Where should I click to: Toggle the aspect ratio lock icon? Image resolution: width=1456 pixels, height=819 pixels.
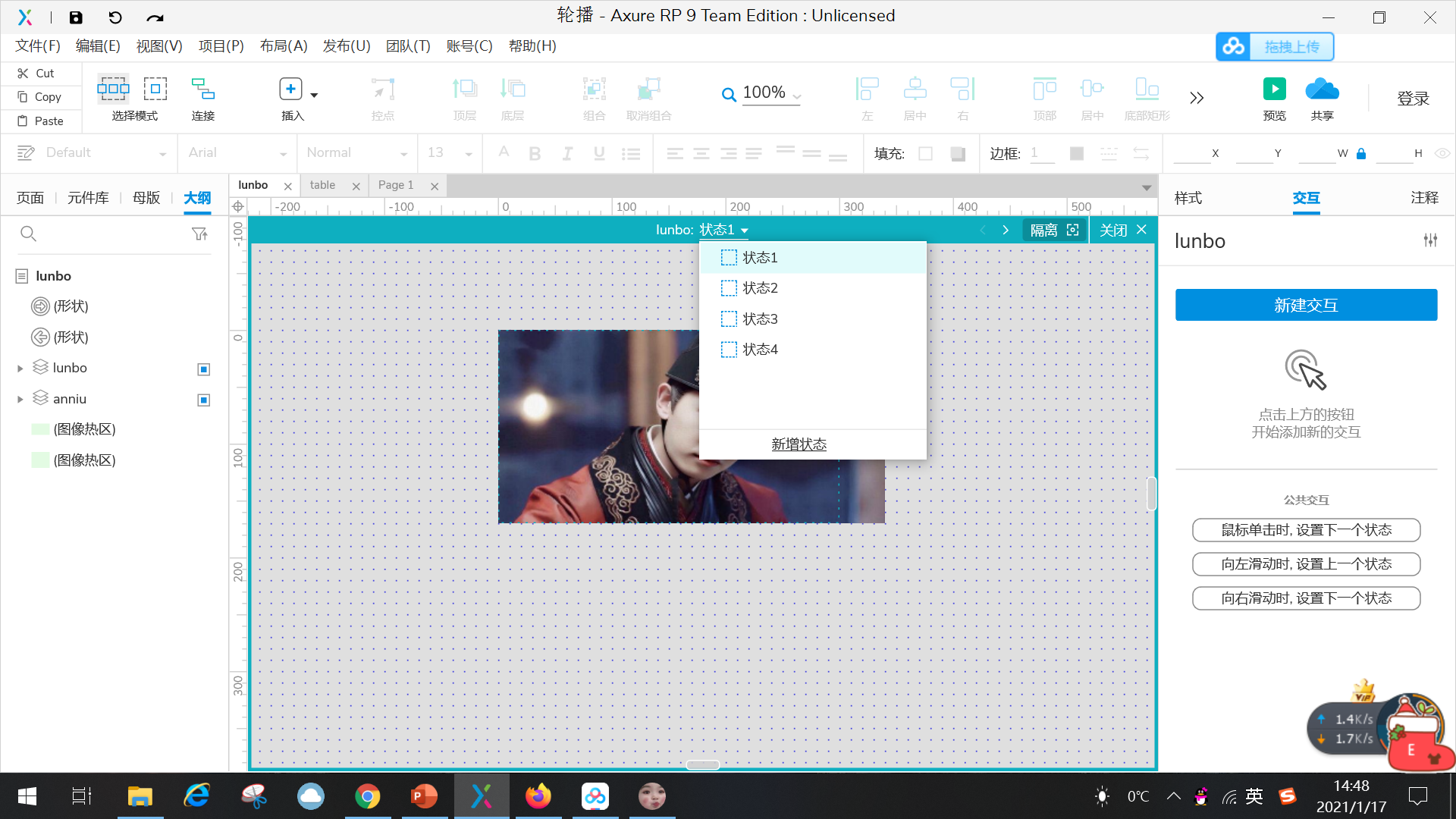coord(1361,154)
